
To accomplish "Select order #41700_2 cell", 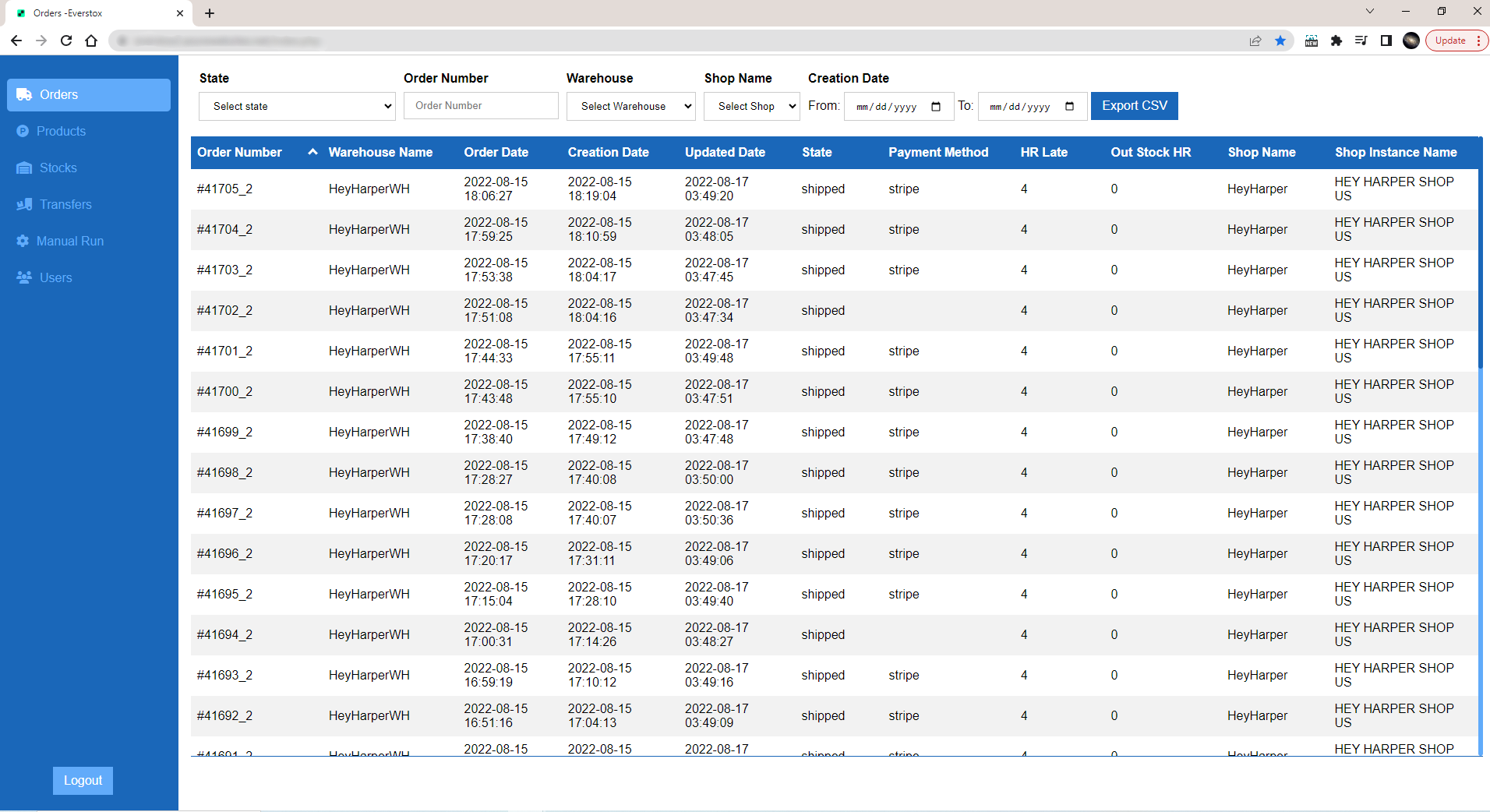I will coord(224,392).
